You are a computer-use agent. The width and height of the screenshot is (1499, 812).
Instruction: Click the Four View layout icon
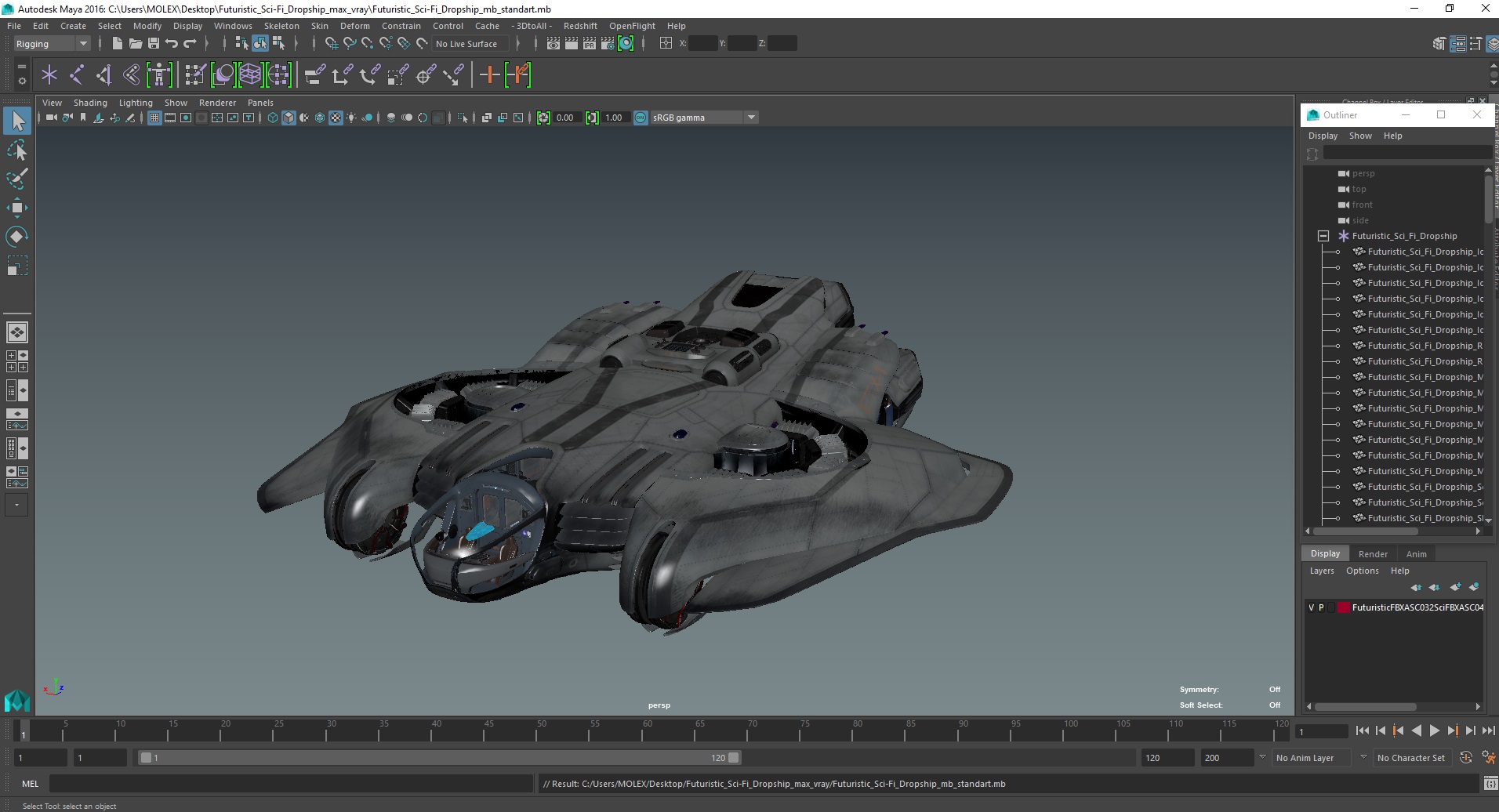click(x=17, y=361)
